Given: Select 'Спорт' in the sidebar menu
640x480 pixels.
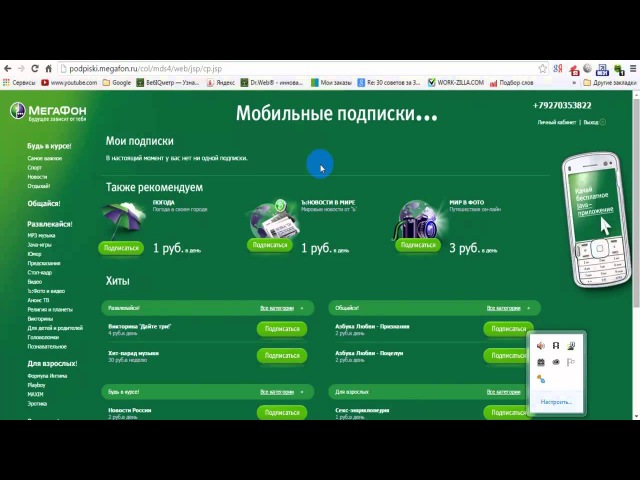Looking at the screenshot, I should pos(34,168).
